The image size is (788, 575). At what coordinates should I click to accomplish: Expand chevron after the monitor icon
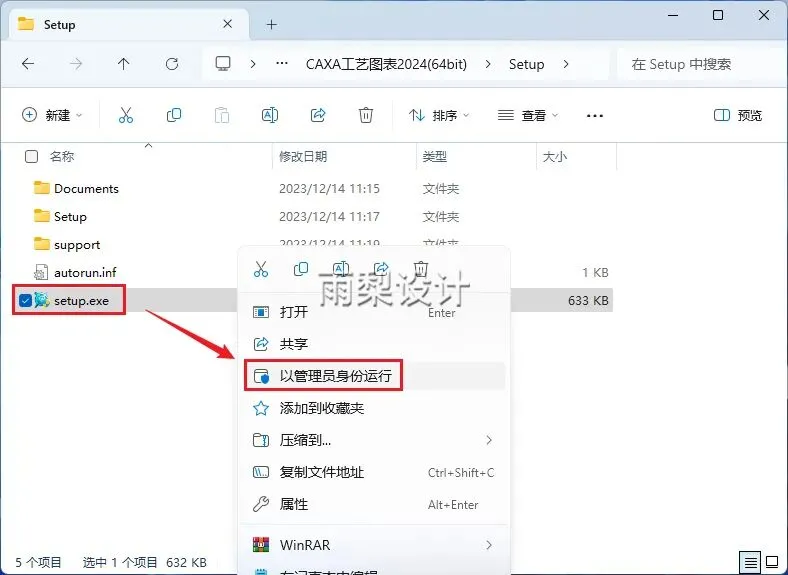pyautogui.click(x=253, y=64)
